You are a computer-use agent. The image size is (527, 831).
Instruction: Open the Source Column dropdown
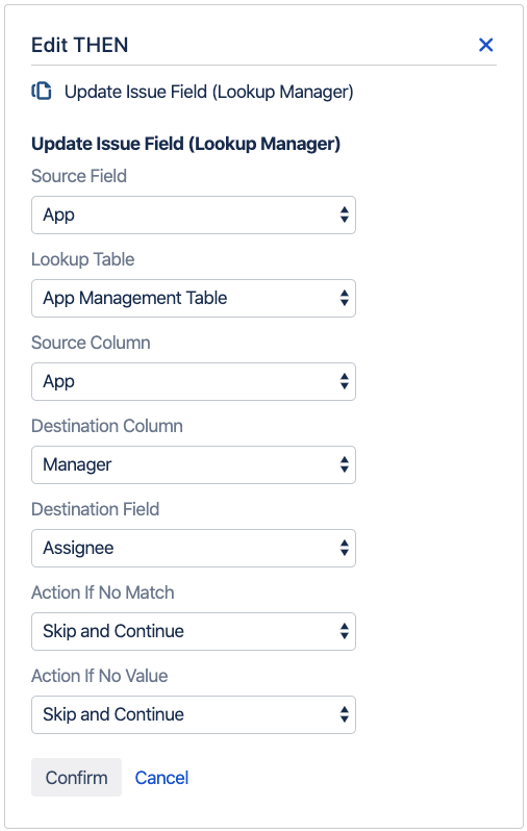[x=194, y=382]
